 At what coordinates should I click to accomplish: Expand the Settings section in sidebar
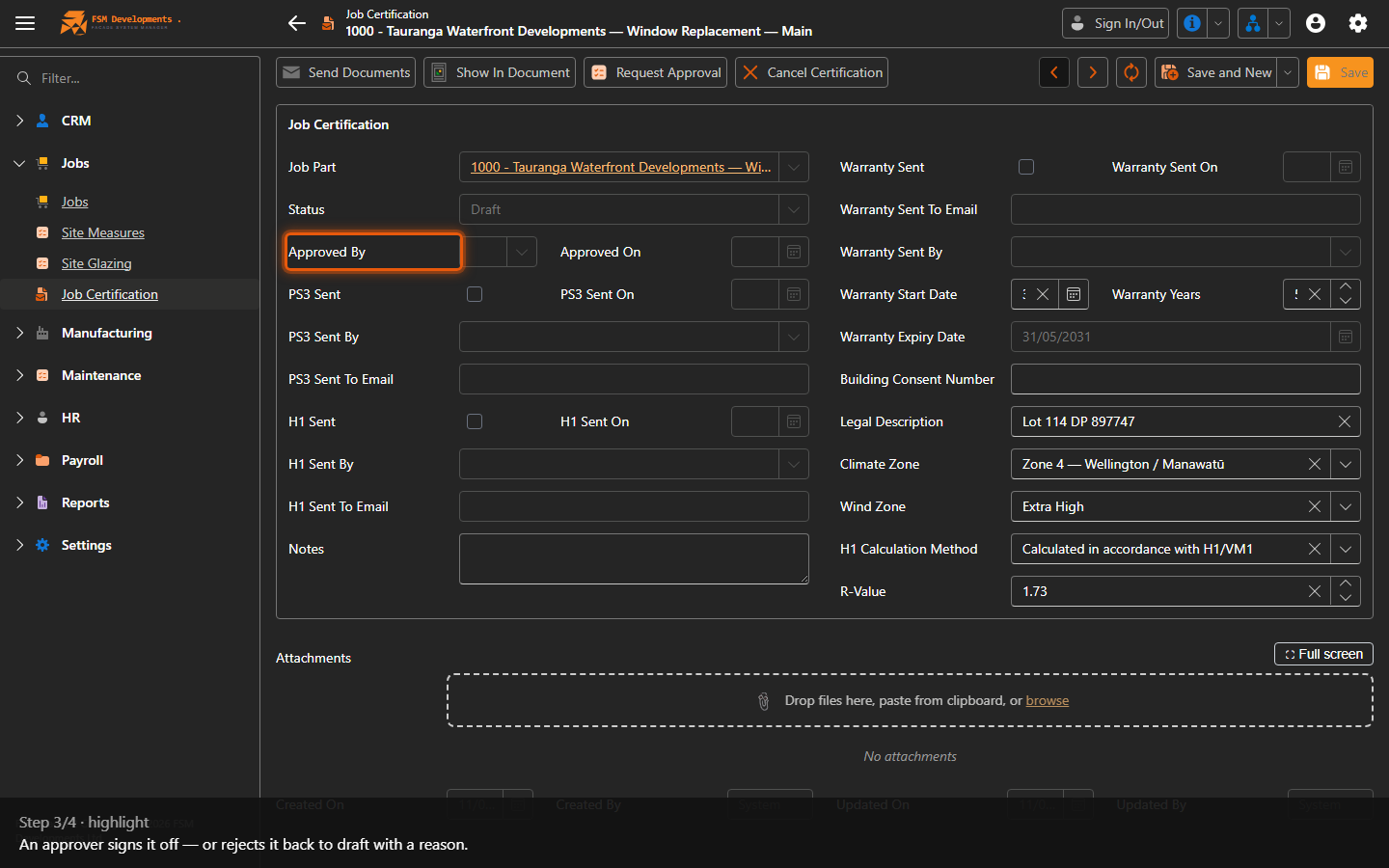click(x=19, y=545)
